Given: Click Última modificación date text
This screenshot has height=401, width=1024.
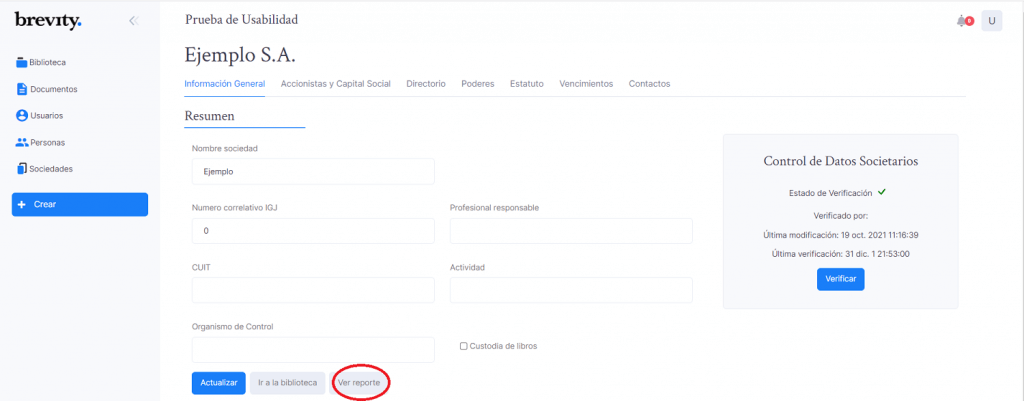Looking at the screenshot, I should click(x=841, y=234).
